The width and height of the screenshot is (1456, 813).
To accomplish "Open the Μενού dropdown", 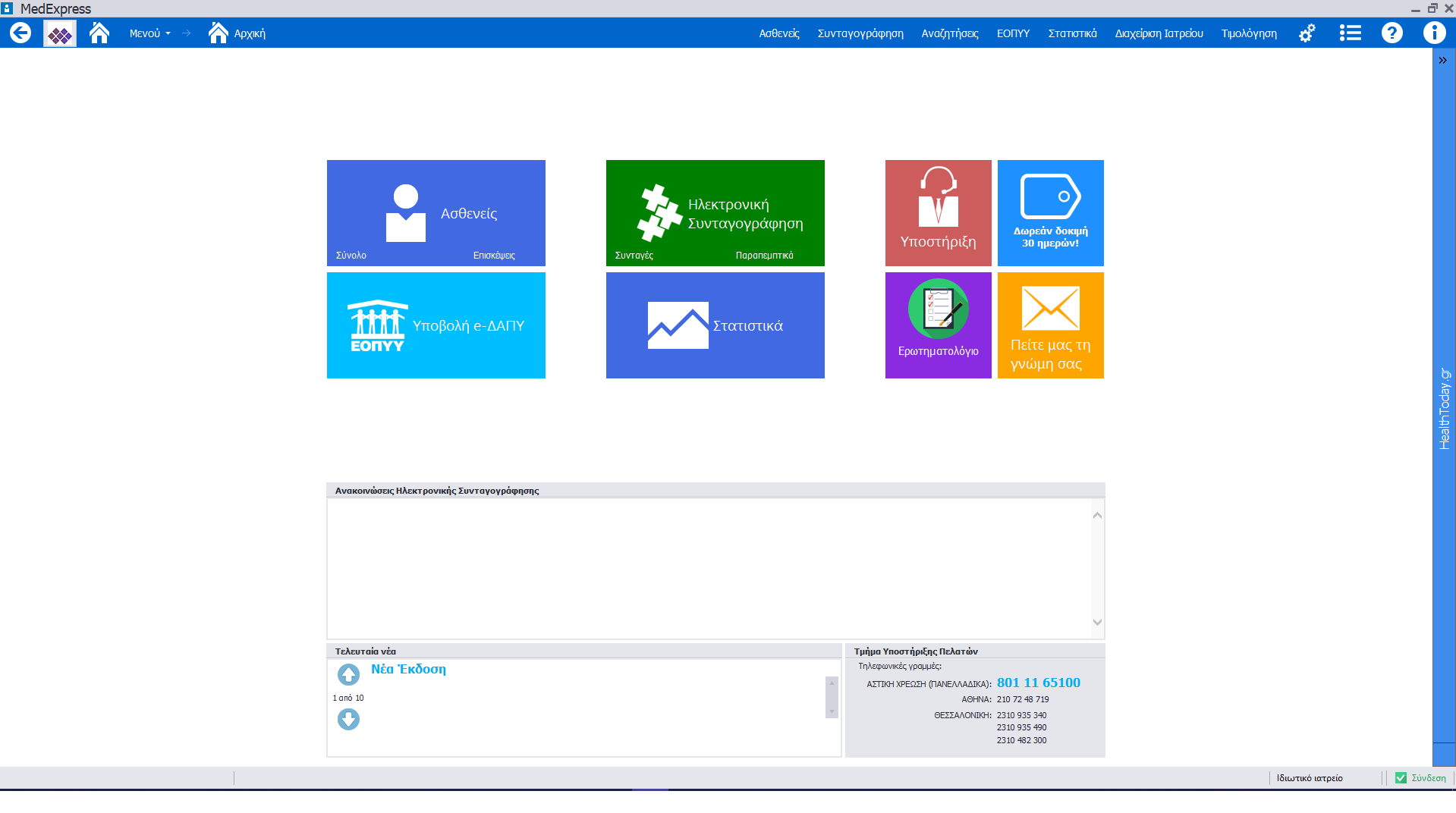I will pyautogui.click(x=149, y=33).
